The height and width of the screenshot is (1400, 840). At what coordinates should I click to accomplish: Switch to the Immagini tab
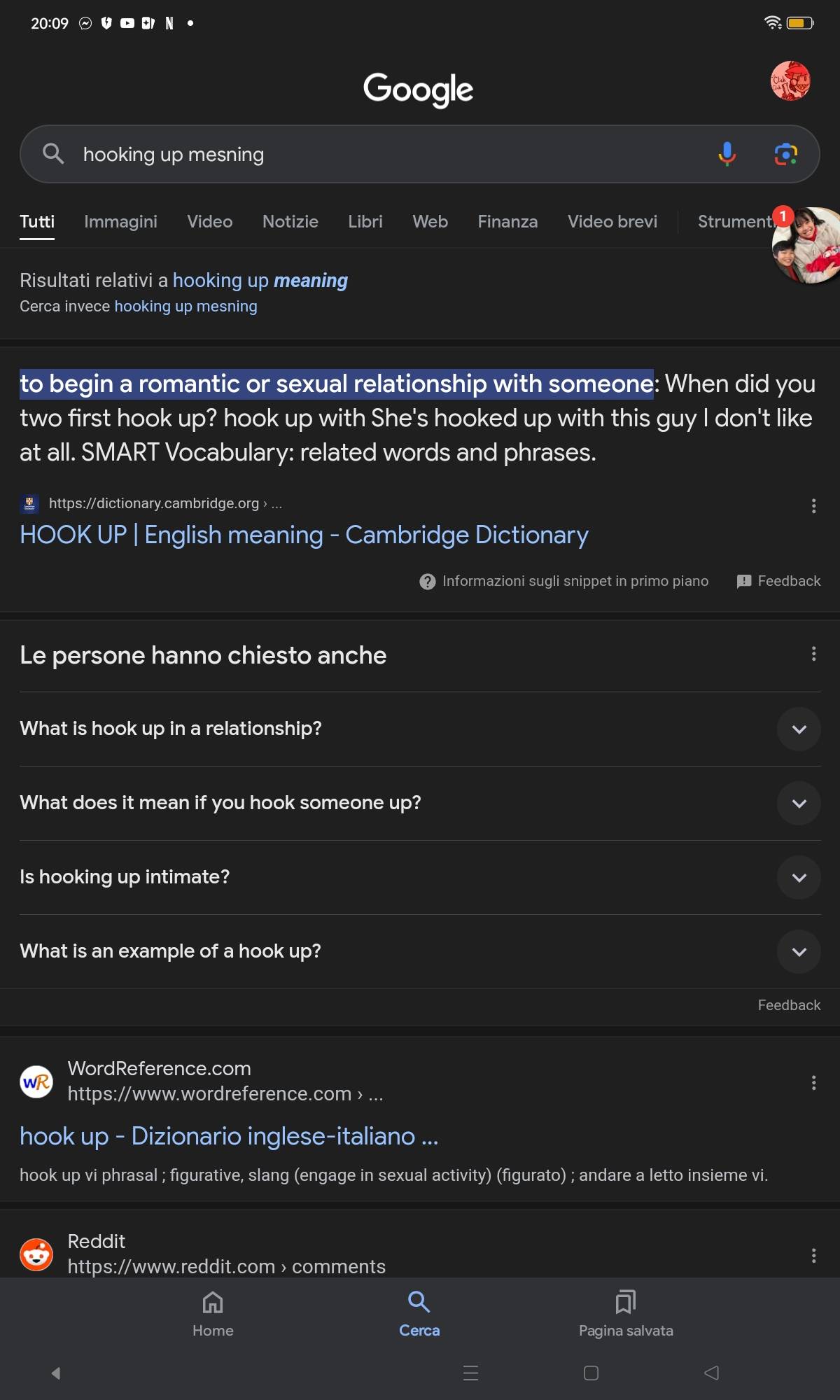[120, 222]
